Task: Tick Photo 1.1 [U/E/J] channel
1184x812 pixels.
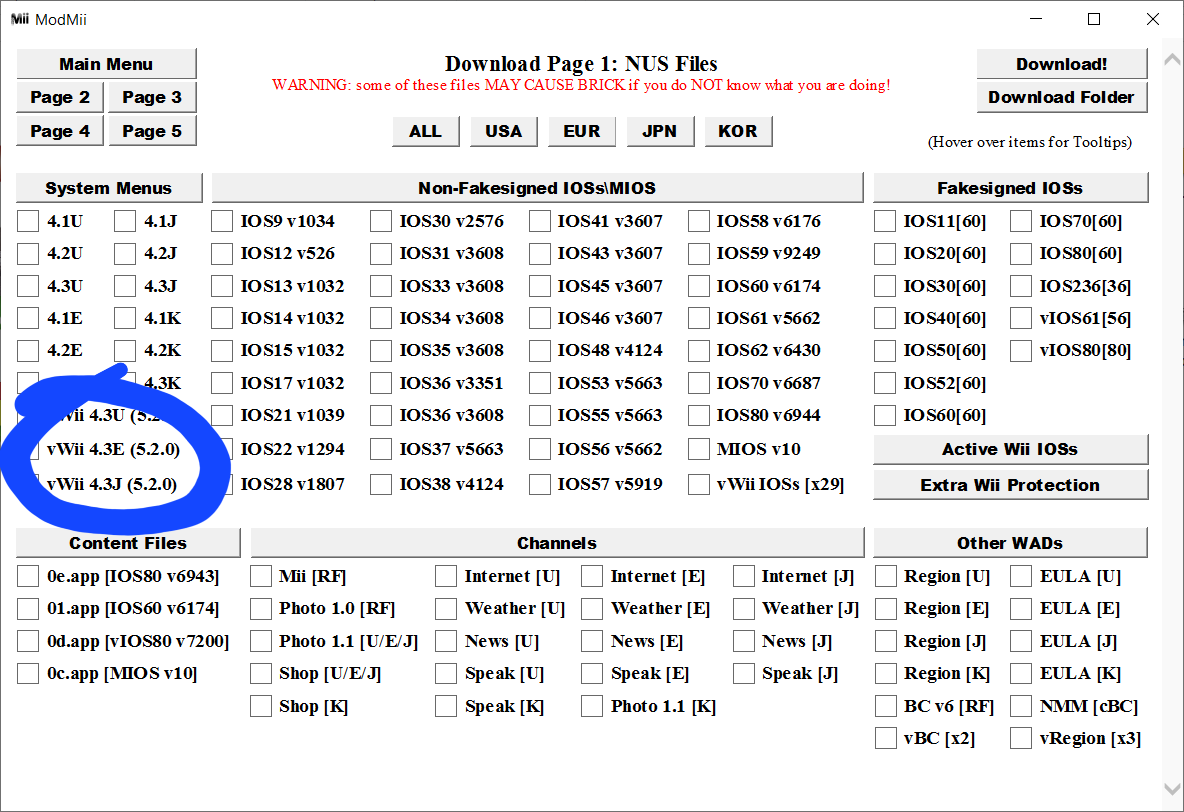Action: (261, 641)
